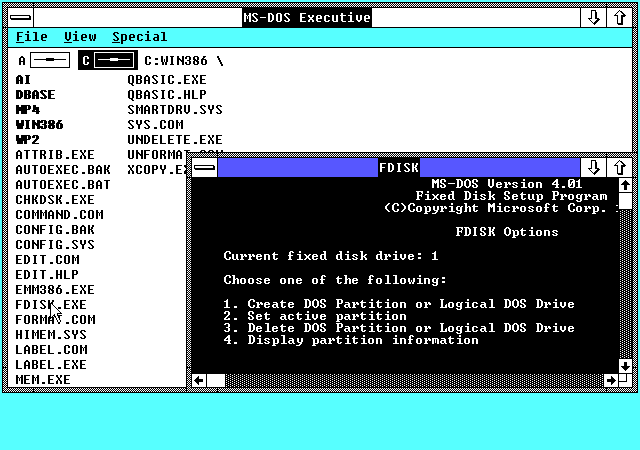Select the DBASE directory
The height and width of the screenshot is (450, 640).
[35, 95]
